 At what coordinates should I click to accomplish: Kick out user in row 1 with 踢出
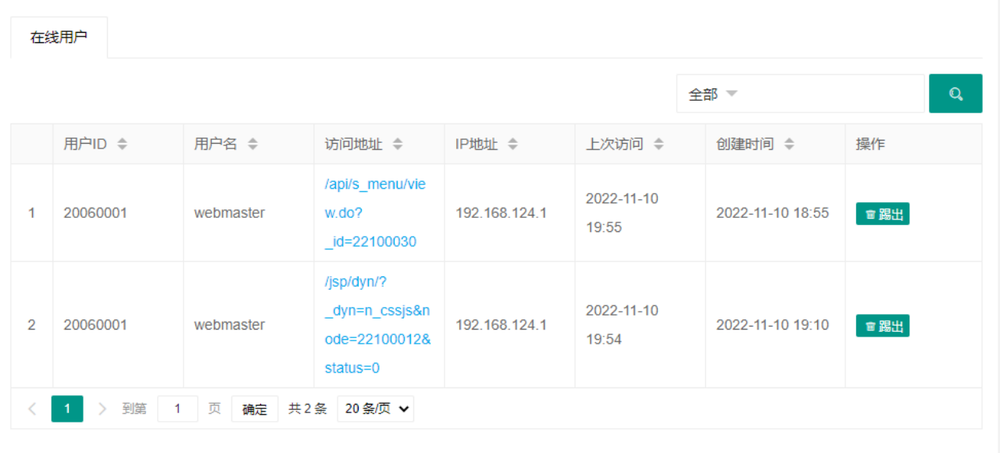pos(882,214)
